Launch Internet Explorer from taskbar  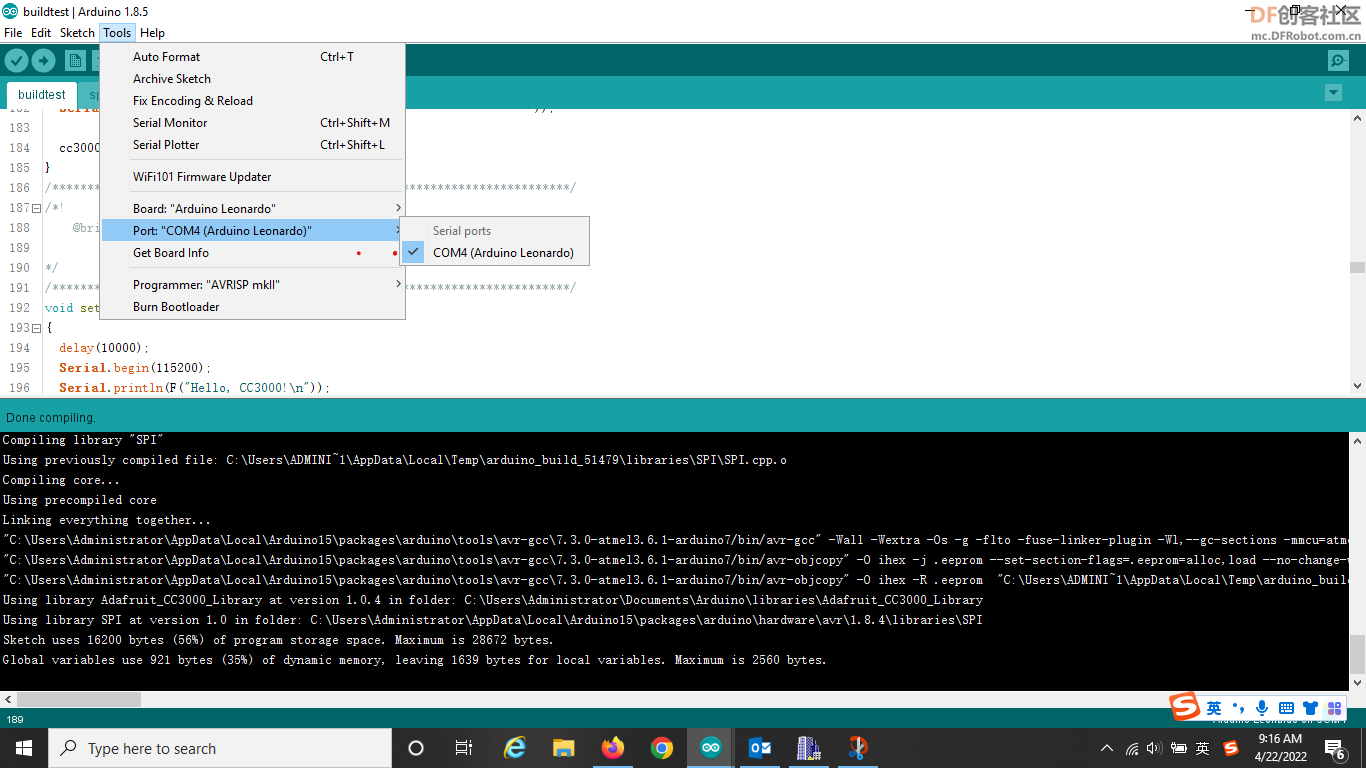(x=515, y=748)
